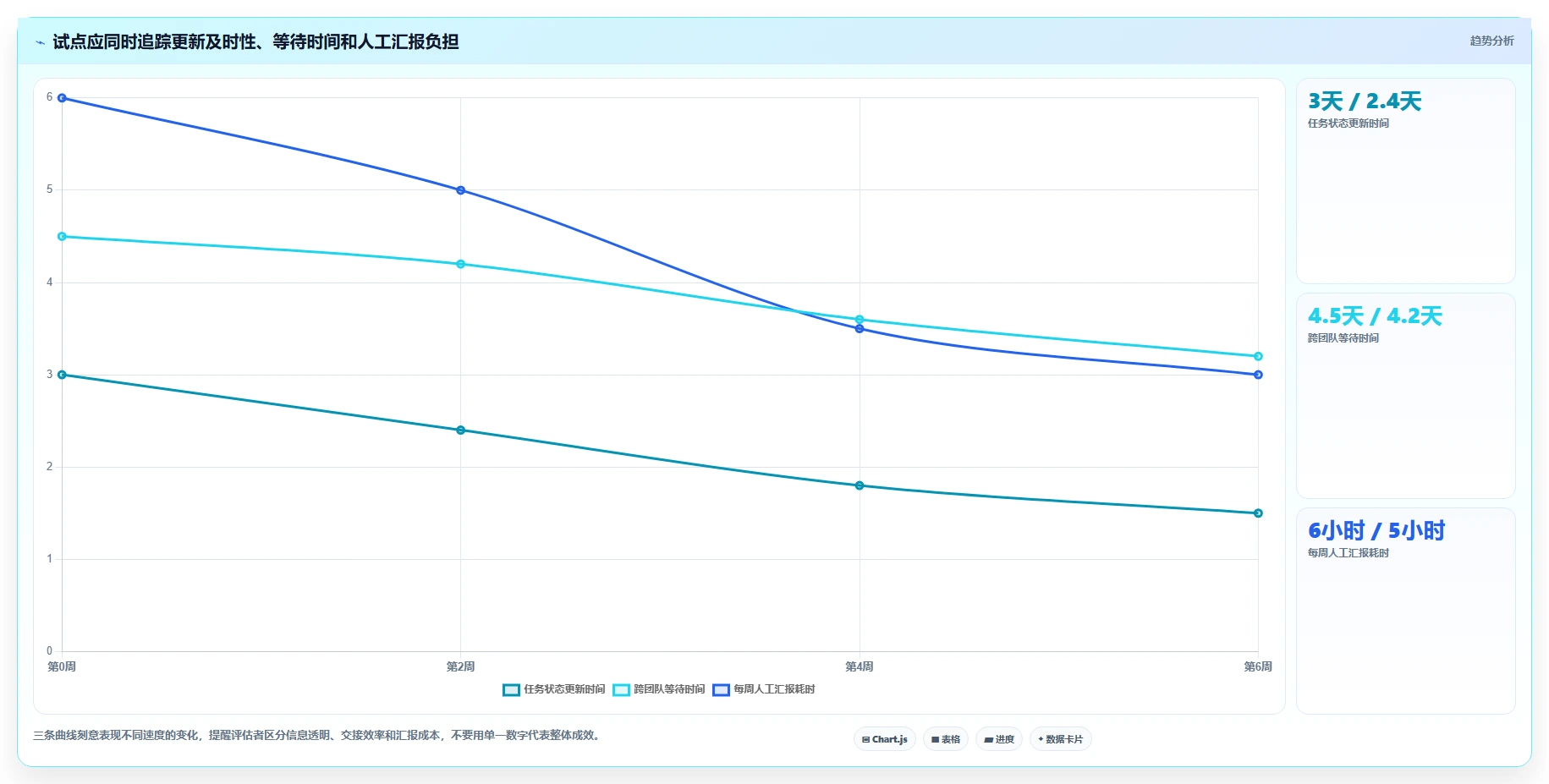This screenshot has height=784, width=1549.
Task: Click the 进度 chip icon
Action: (x=988, y=739)
